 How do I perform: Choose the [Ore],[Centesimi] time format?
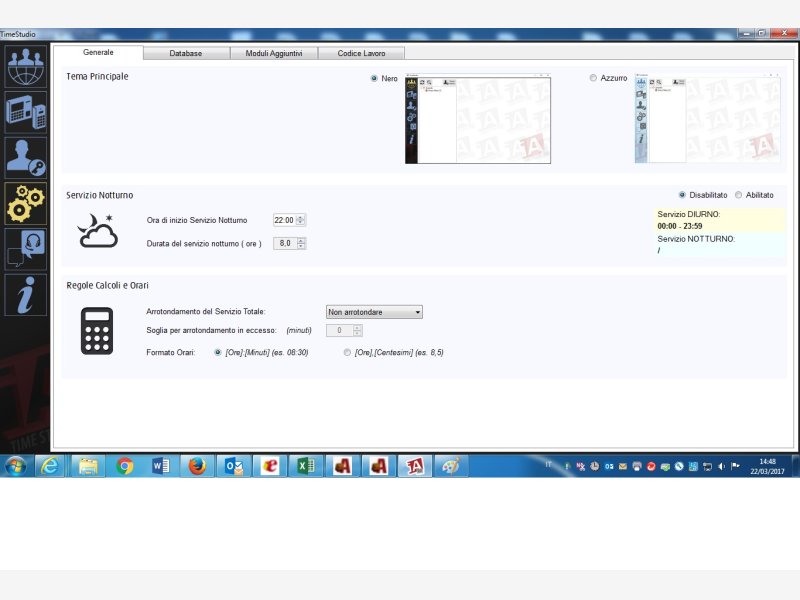click(x=347, y=352)
